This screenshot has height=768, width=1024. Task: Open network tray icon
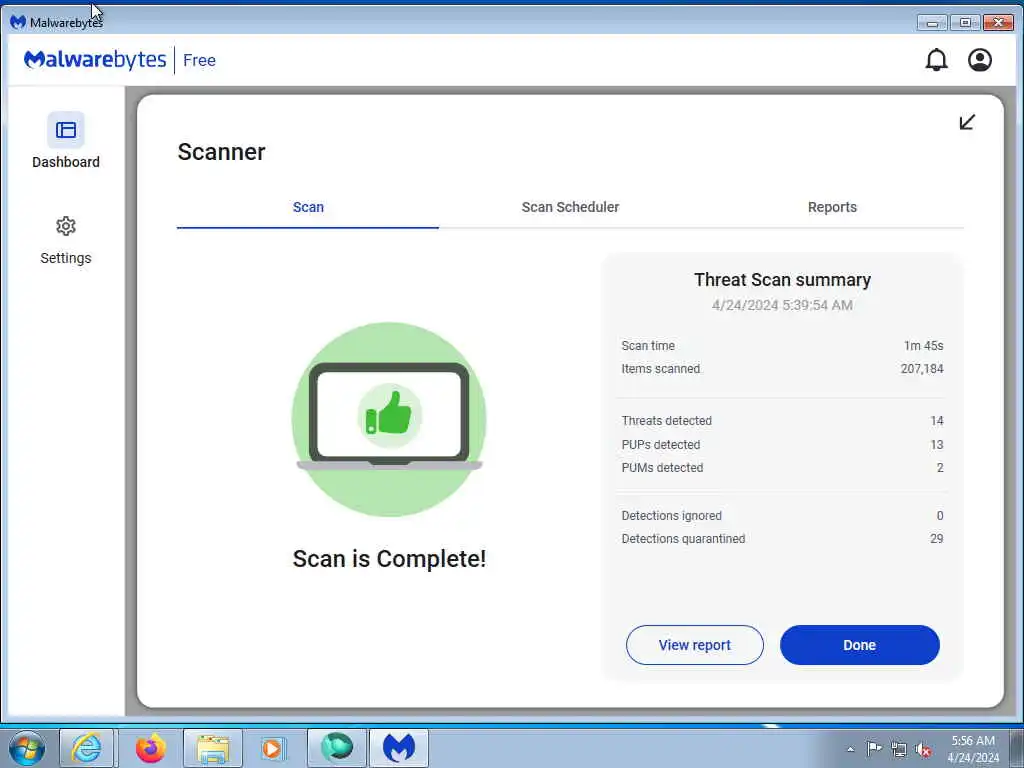pyautogui.click(x=899, y=749)
